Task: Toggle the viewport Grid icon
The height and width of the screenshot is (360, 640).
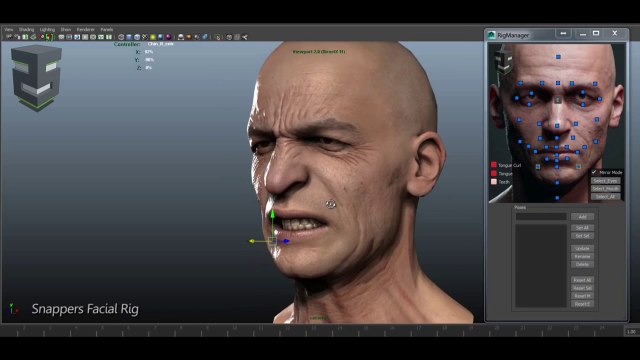Action: [61, 37]
